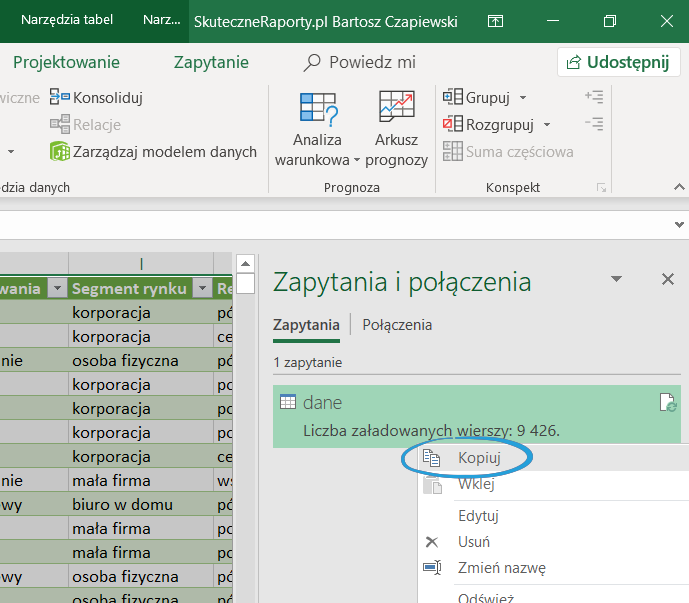The width and height of the screenshot is (689, 603).
Task: Expand the Rozgrupuj dropdown arrow
Action: pos(547,125)
